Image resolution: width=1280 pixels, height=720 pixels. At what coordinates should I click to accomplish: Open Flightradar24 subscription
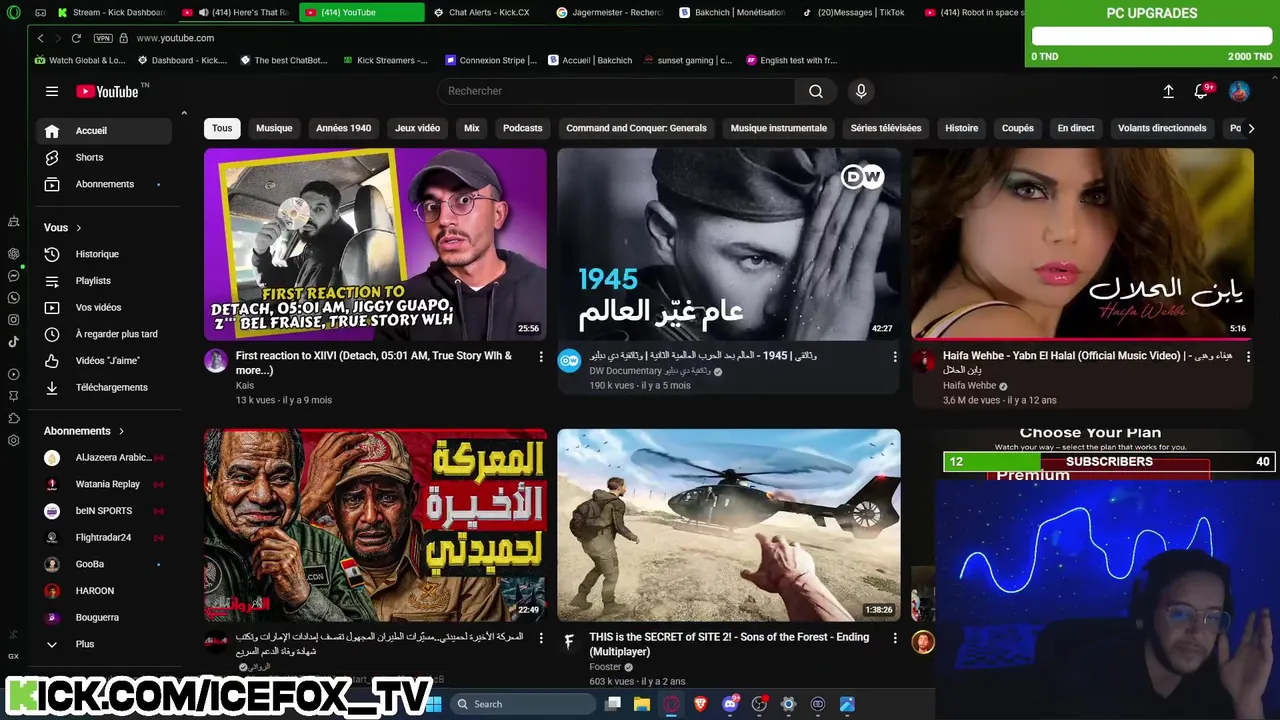(x=105, y=538)
